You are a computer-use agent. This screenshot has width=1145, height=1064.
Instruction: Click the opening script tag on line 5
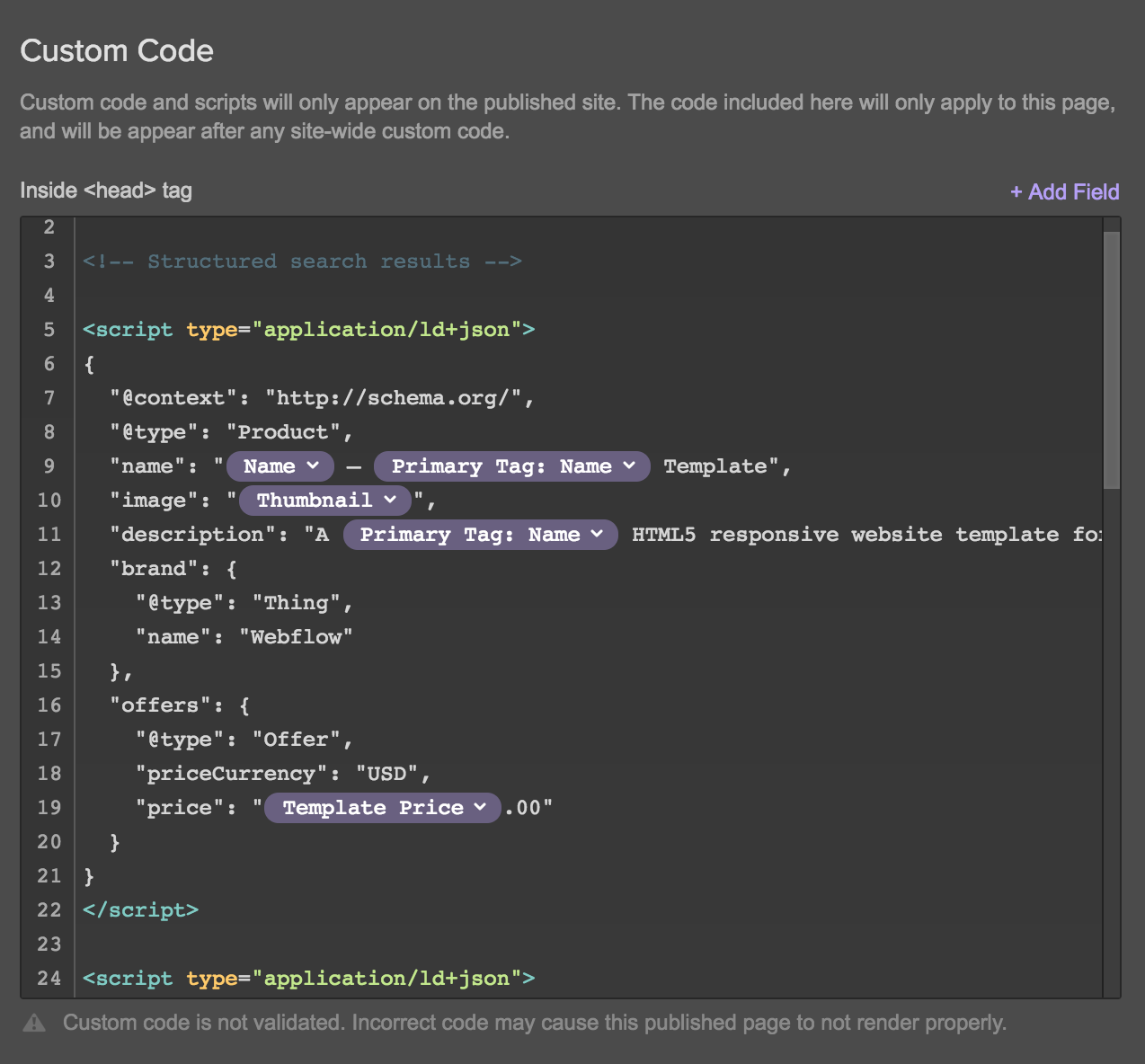[309, 330]
